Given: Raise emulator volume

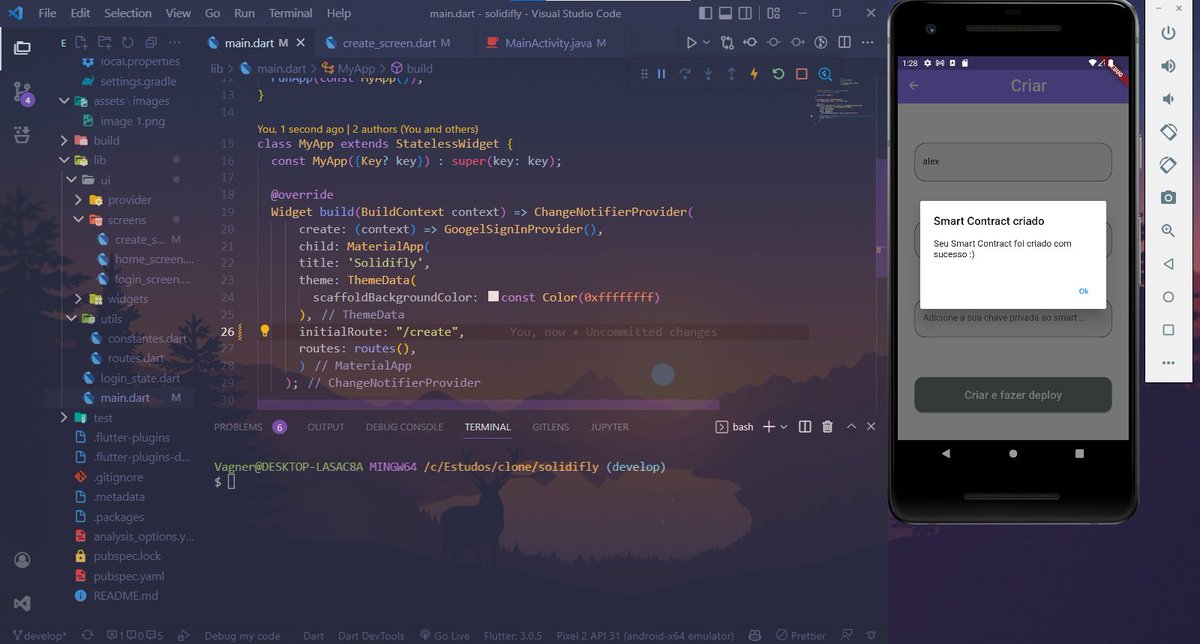Looking at the screenshot, I should (x=1168, y=66).
